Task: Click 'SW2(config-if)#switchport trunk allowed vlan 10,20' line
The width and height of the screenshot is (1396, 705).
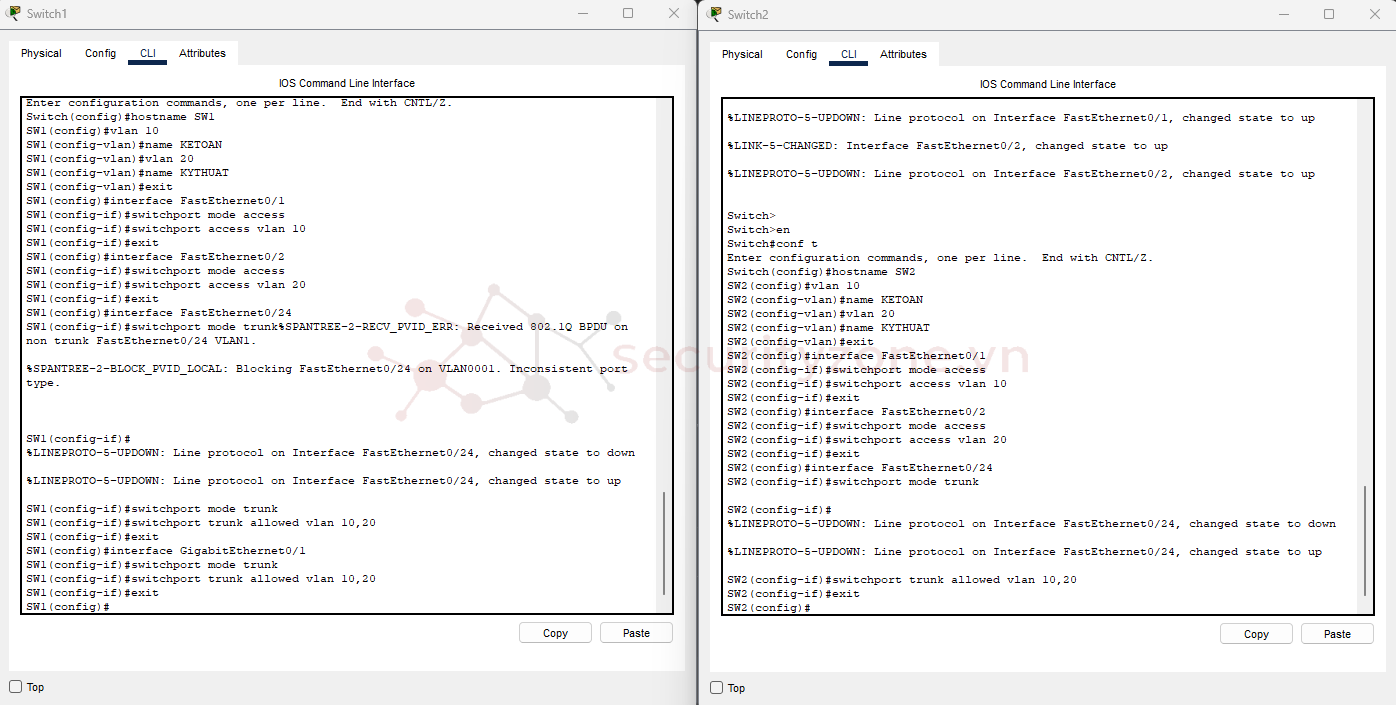Action: [902, 580]
